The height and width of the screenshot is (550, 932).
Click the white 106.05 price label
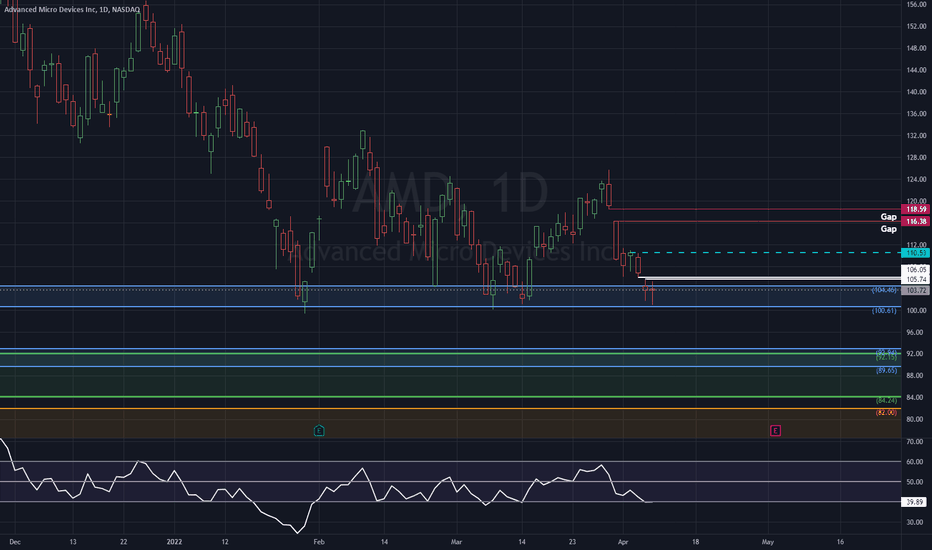(x=916, y=270)
